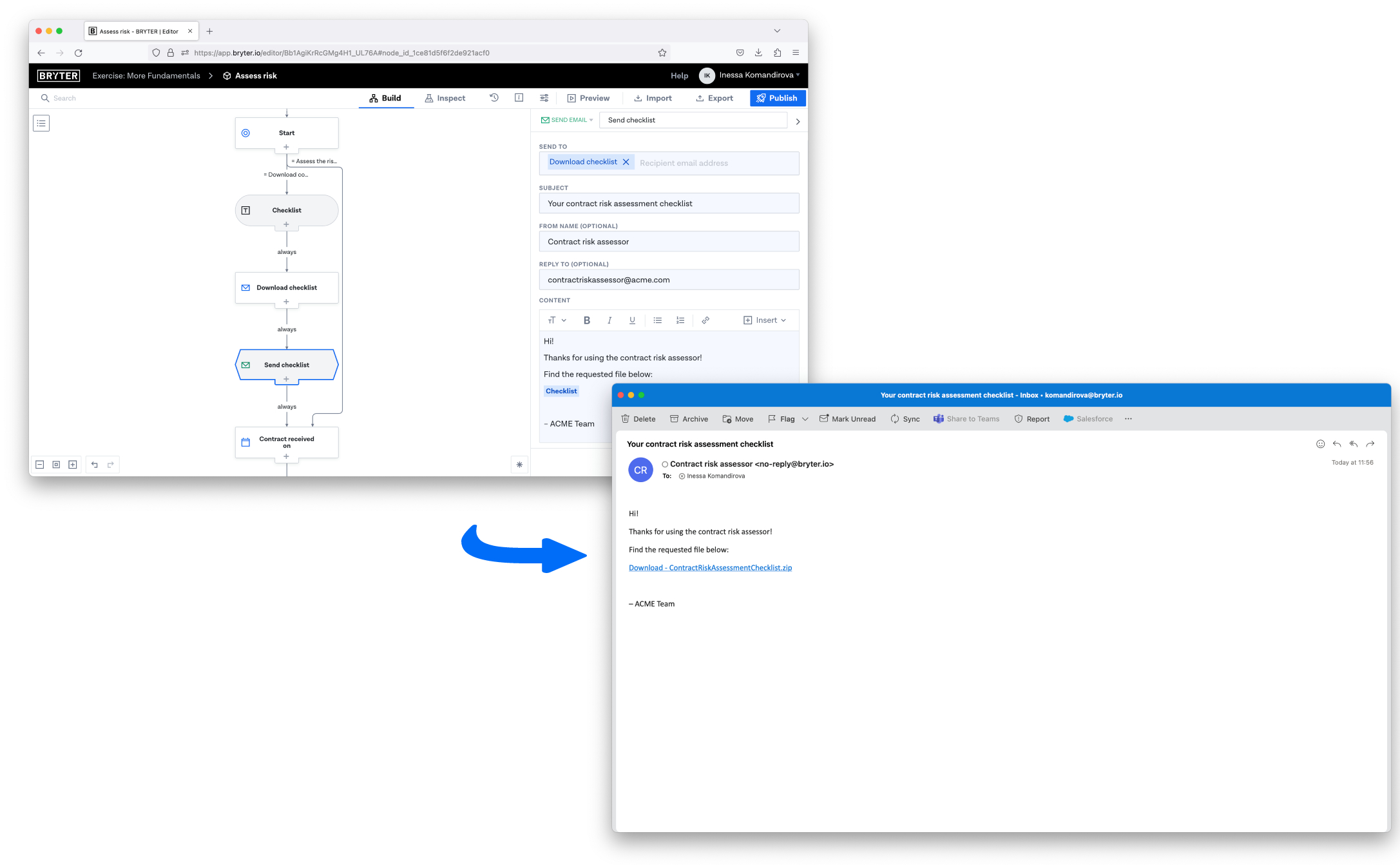
Task: Click the zoom out canvas icon
Action: coord(40,465)
